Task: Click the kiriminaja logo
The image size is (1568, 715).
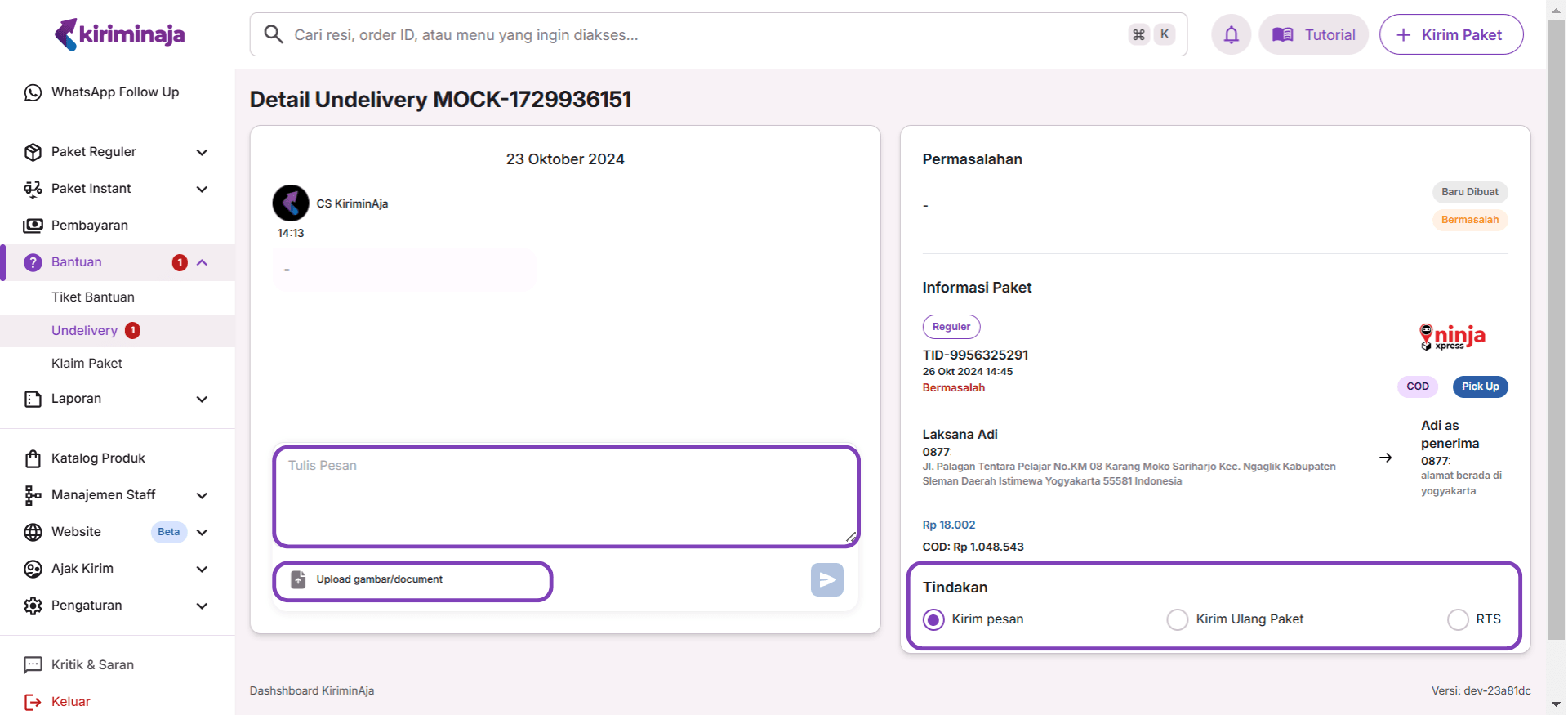Action: 120,34
